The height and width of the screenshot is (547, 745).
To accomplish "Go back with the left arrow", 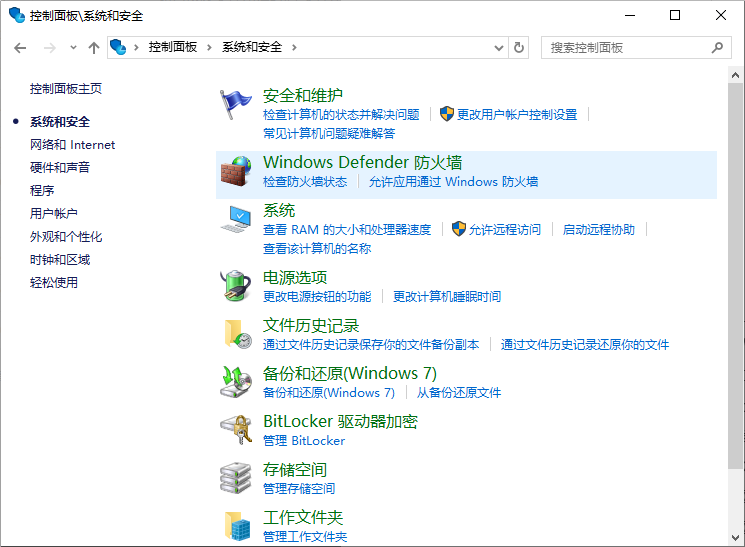I will tap(20, 48).
